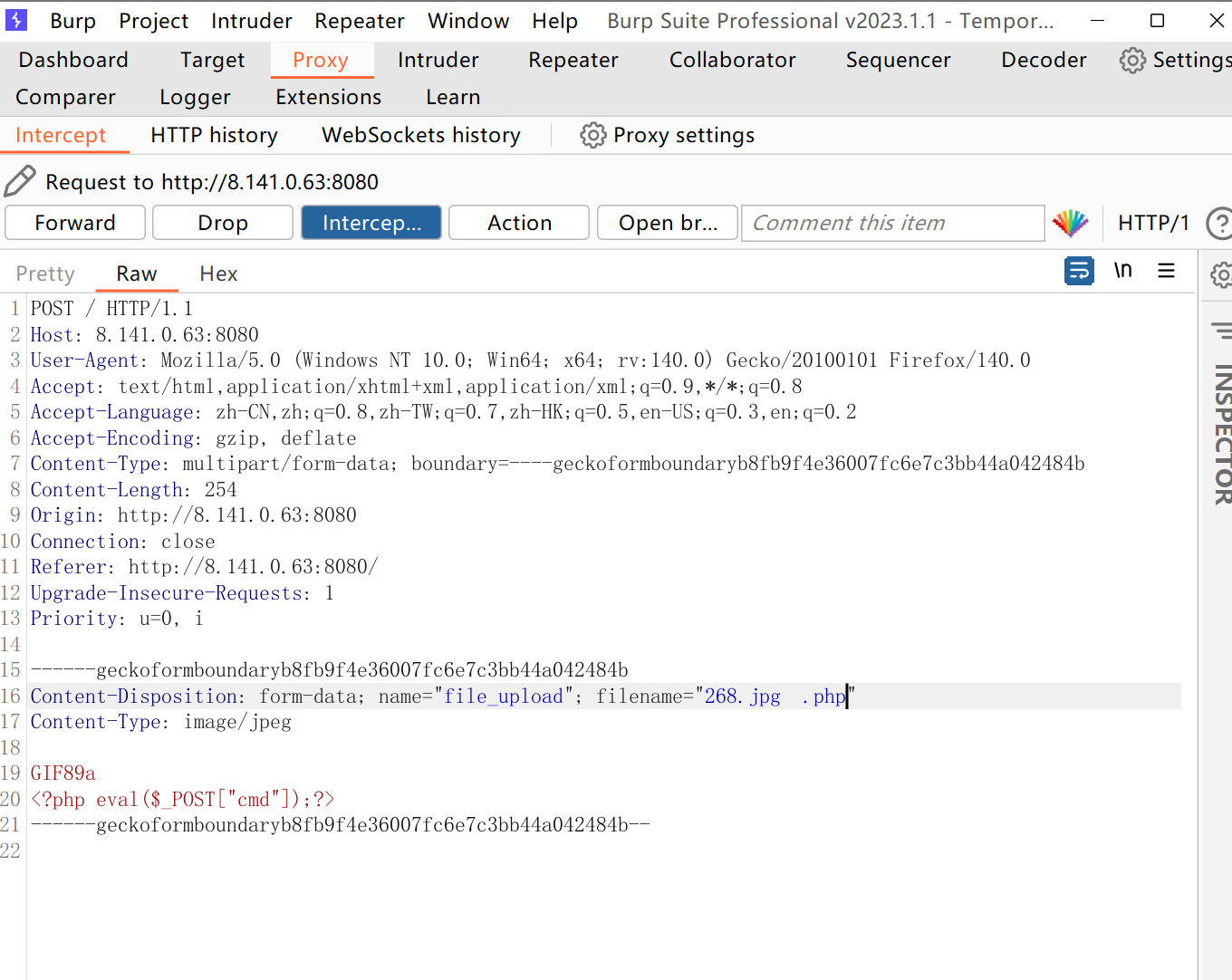
Task: Open the Comparer tab
Action: (65, 97)
